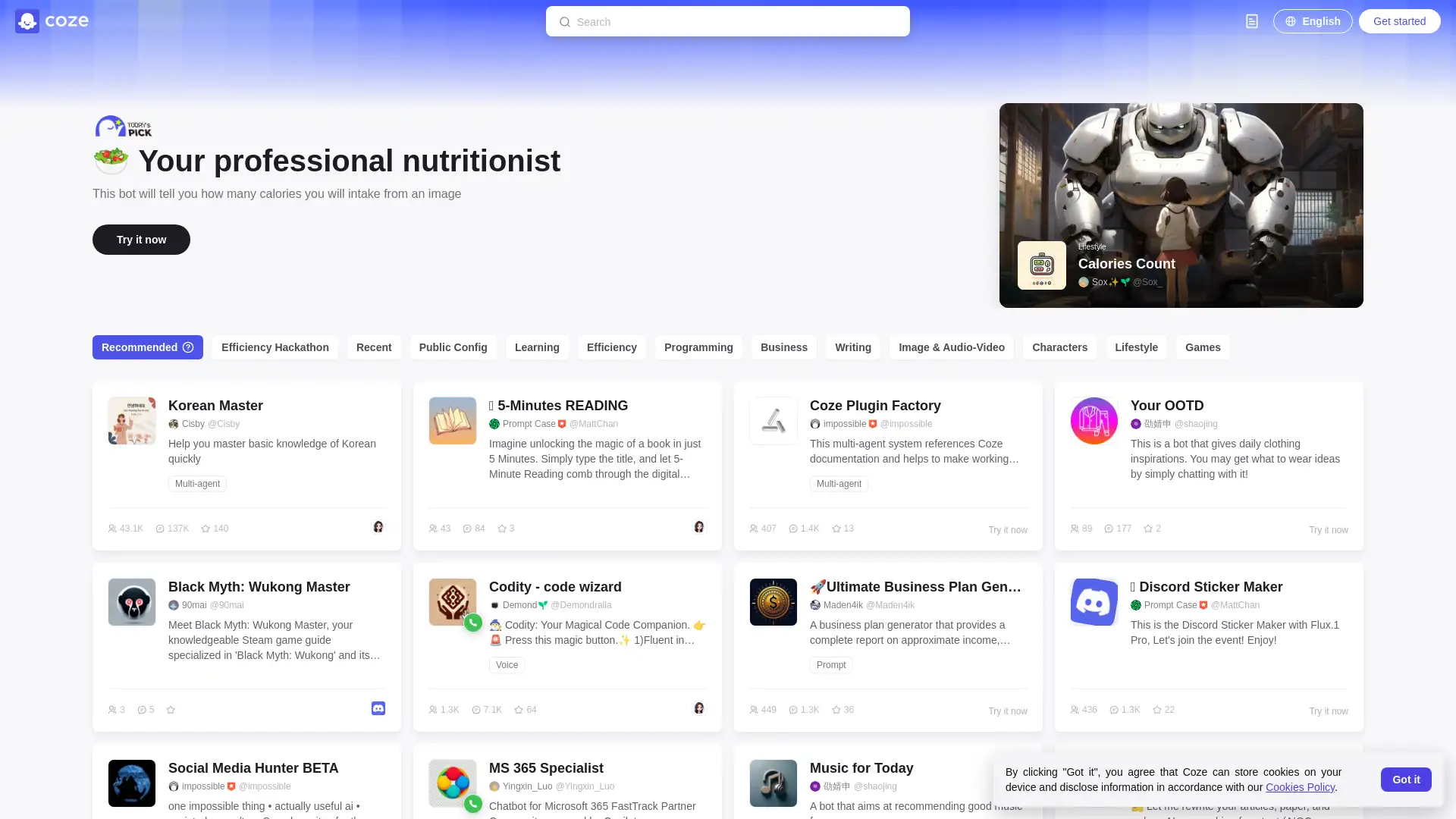Expand the Games category filter
Viewport: 1456px width, 819px height.
(x=1203, y=347)
